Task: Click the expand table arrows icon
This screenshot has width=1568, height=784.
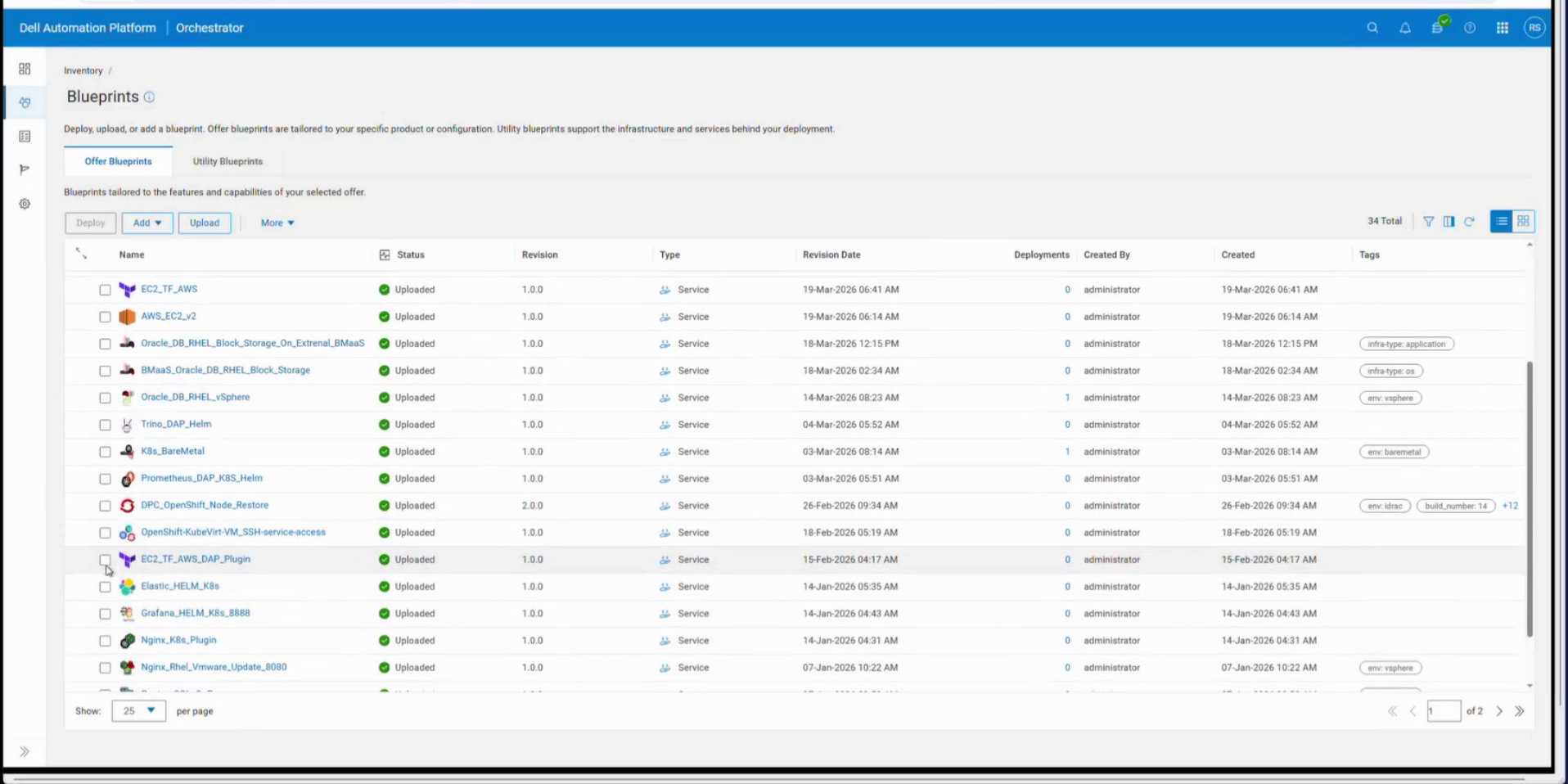Action: point(81,254)
